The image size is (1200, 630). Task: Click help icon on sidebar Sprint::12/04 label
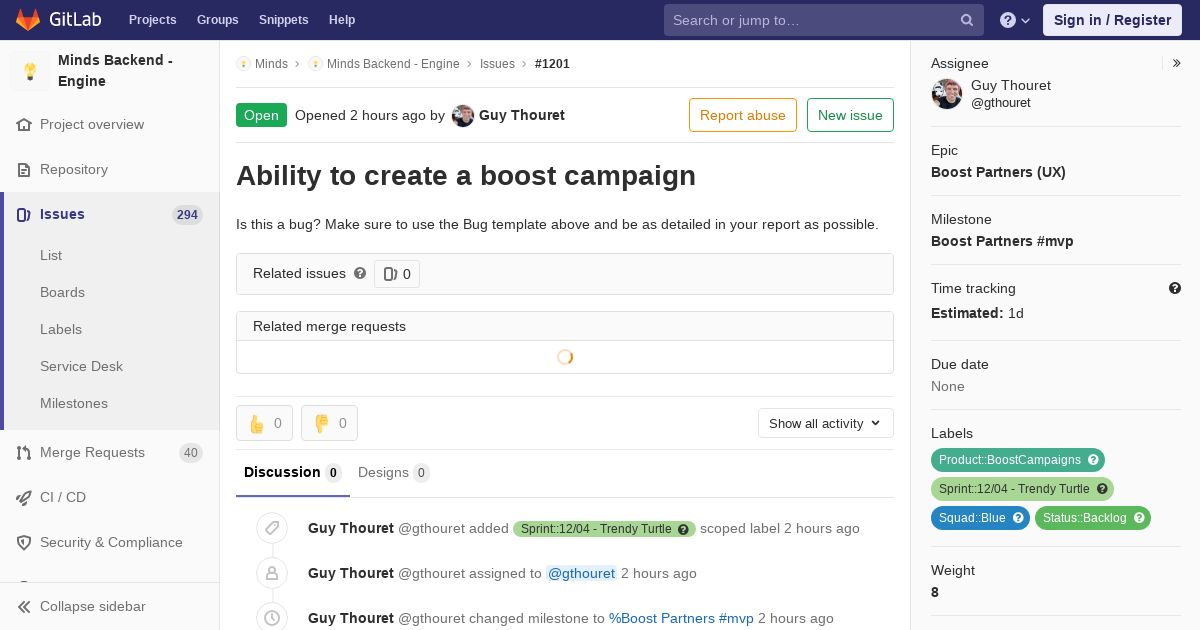click(1102, 489)
